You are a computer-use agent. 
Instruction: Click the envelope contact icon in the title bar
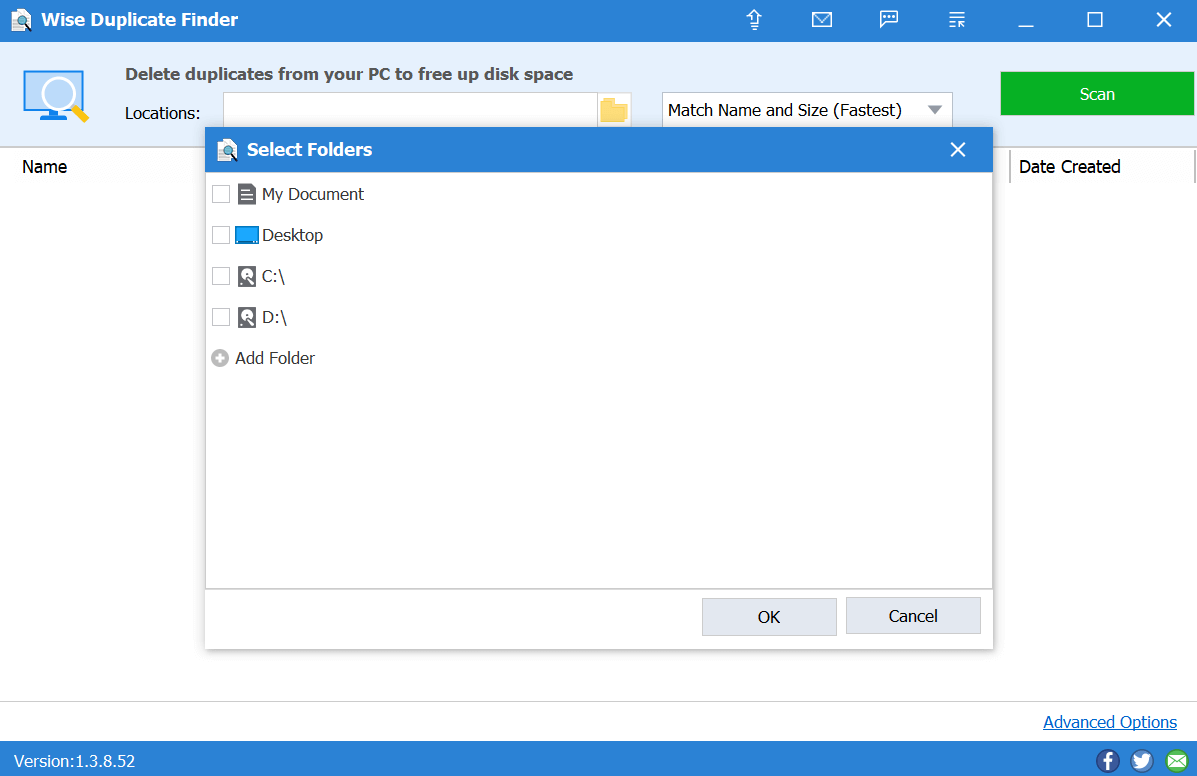[822, 20]
